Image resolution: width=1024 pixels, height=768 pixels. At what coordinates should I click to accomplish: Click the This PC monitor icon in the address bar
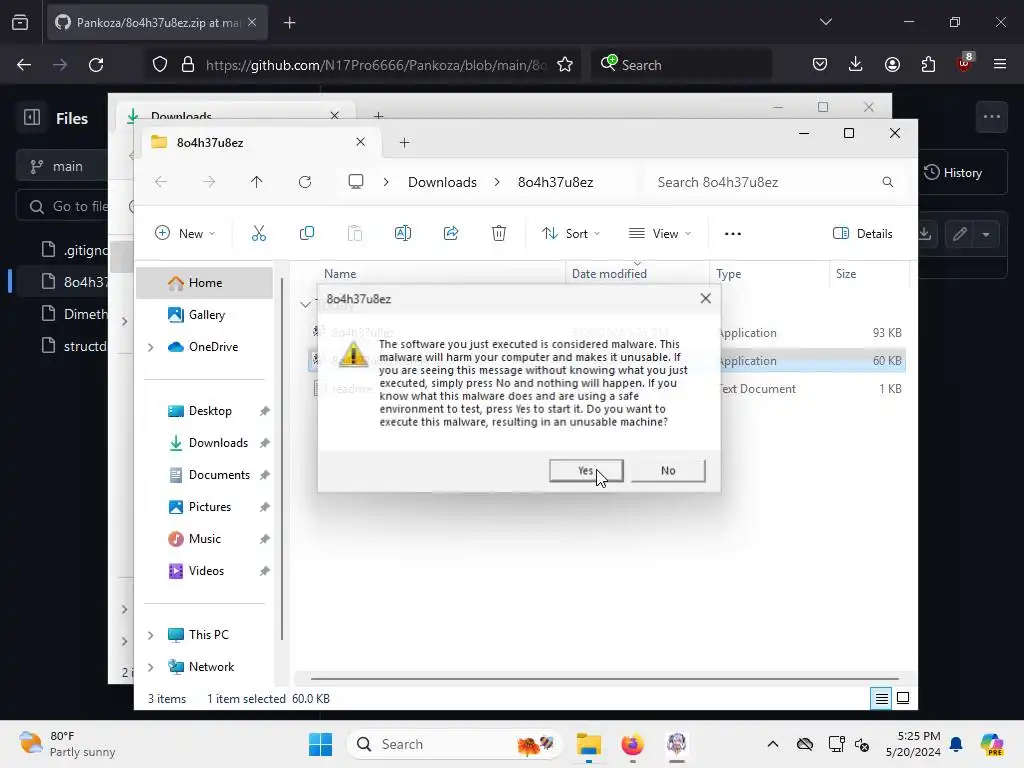coord(356,182)
